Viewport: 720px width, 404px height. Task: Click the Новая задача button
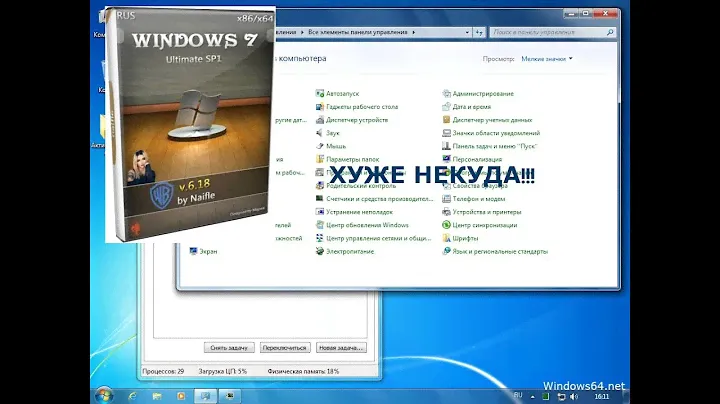click(x=340, y=347)
